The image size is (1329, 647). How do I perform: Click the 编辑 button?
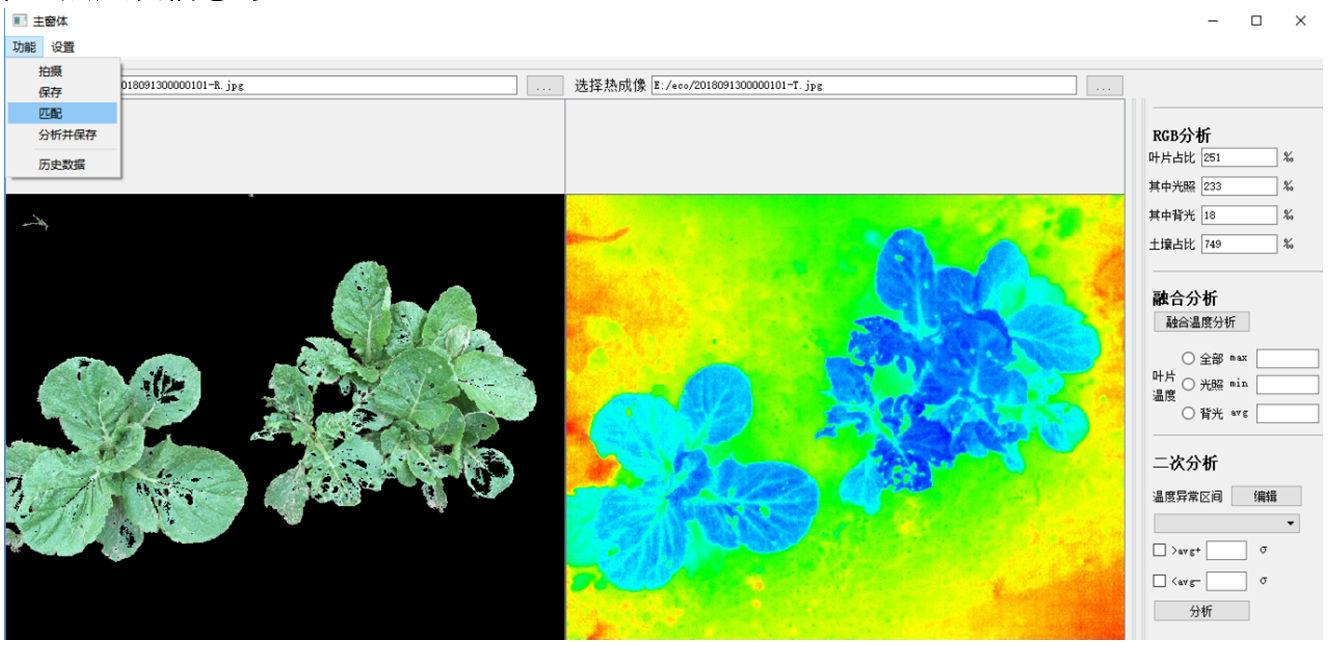click(1266, 496)
